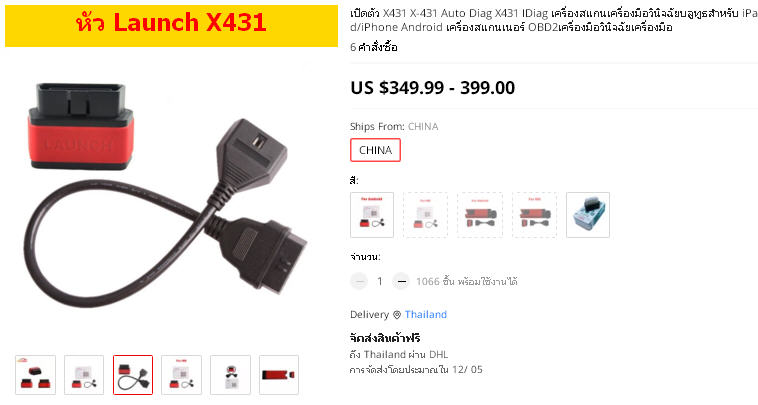The image size is (758, 405).
Task: View second thumbnail with manual and cable
Action: click(x=84, y=375)
